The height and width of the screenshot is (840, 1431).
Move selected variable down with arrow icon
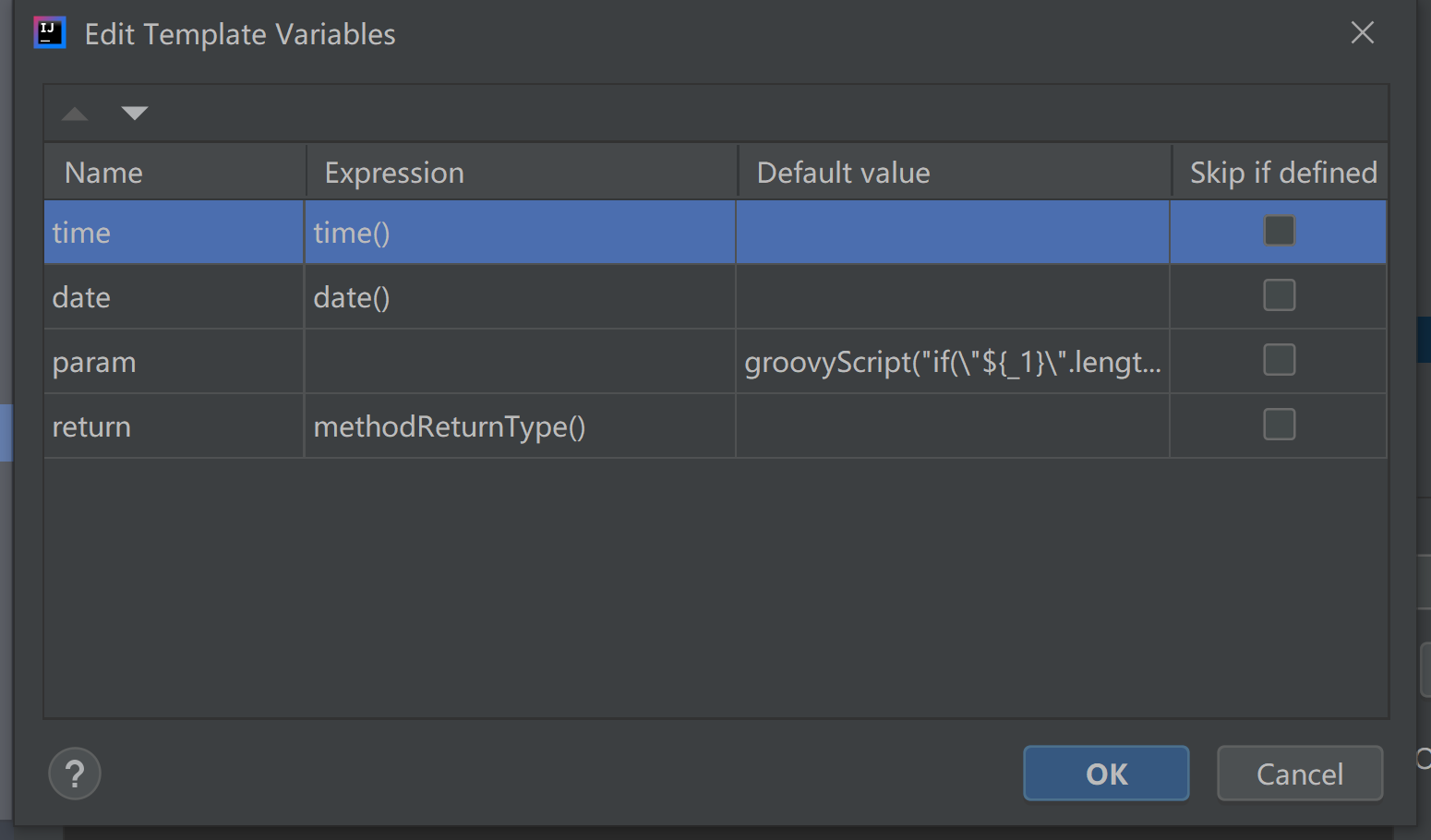pyautogui.click(x=135, y=114)
